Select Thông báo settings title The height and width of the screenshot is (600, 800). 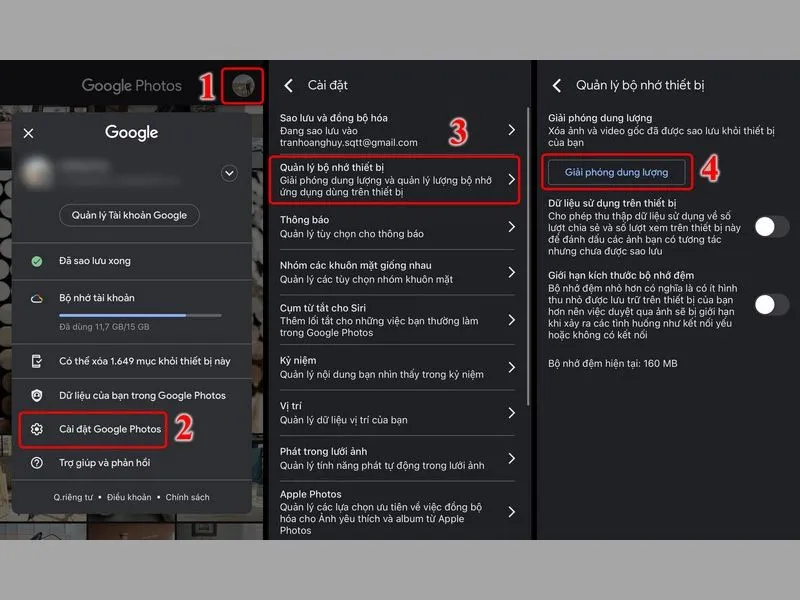tap(305, 220)
